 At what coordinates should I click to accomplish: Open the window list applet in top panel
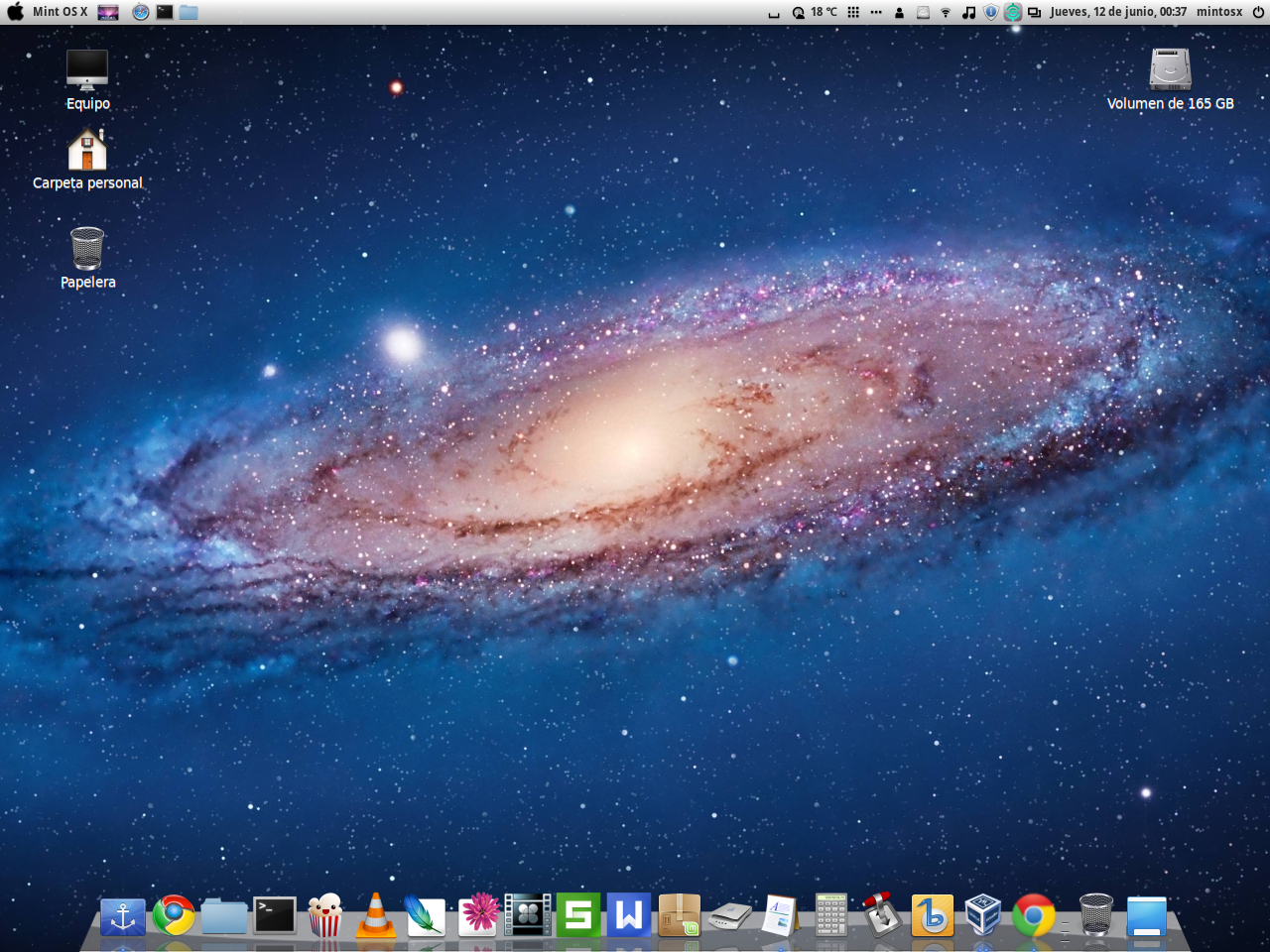[1034, 13]
